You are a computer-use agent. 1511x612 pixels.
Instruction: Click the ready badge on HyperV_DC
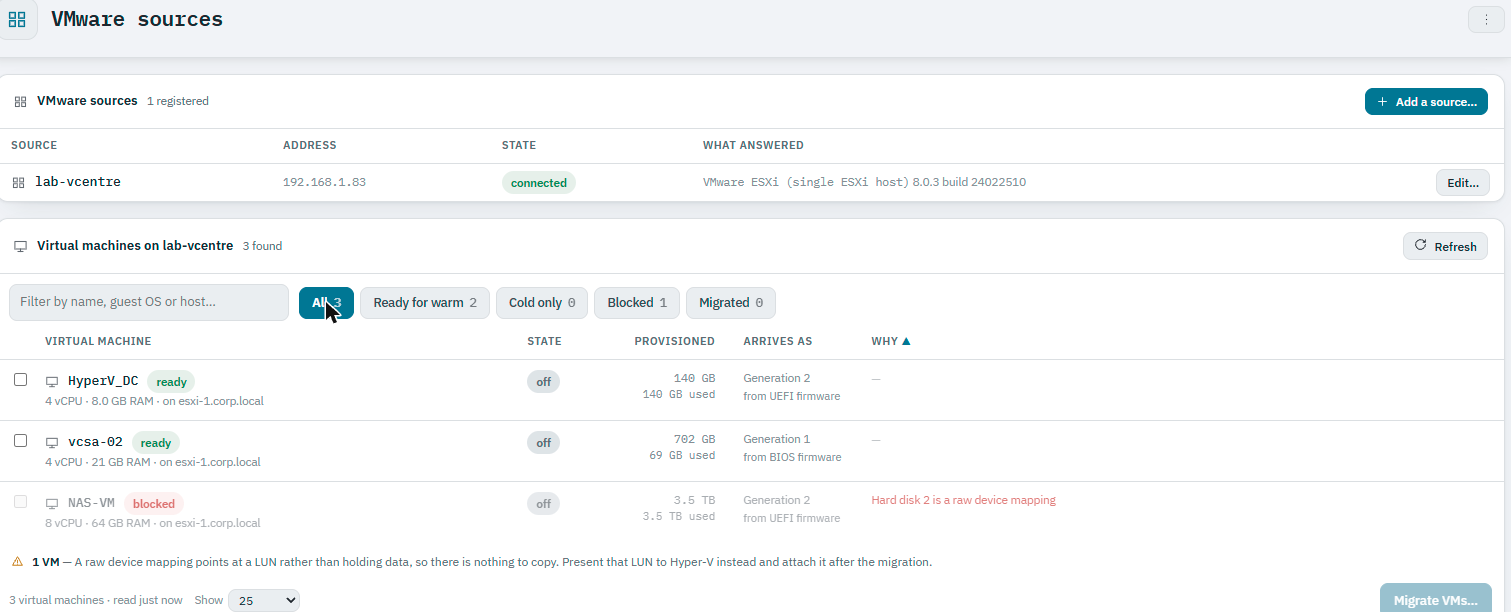(171, 382)
